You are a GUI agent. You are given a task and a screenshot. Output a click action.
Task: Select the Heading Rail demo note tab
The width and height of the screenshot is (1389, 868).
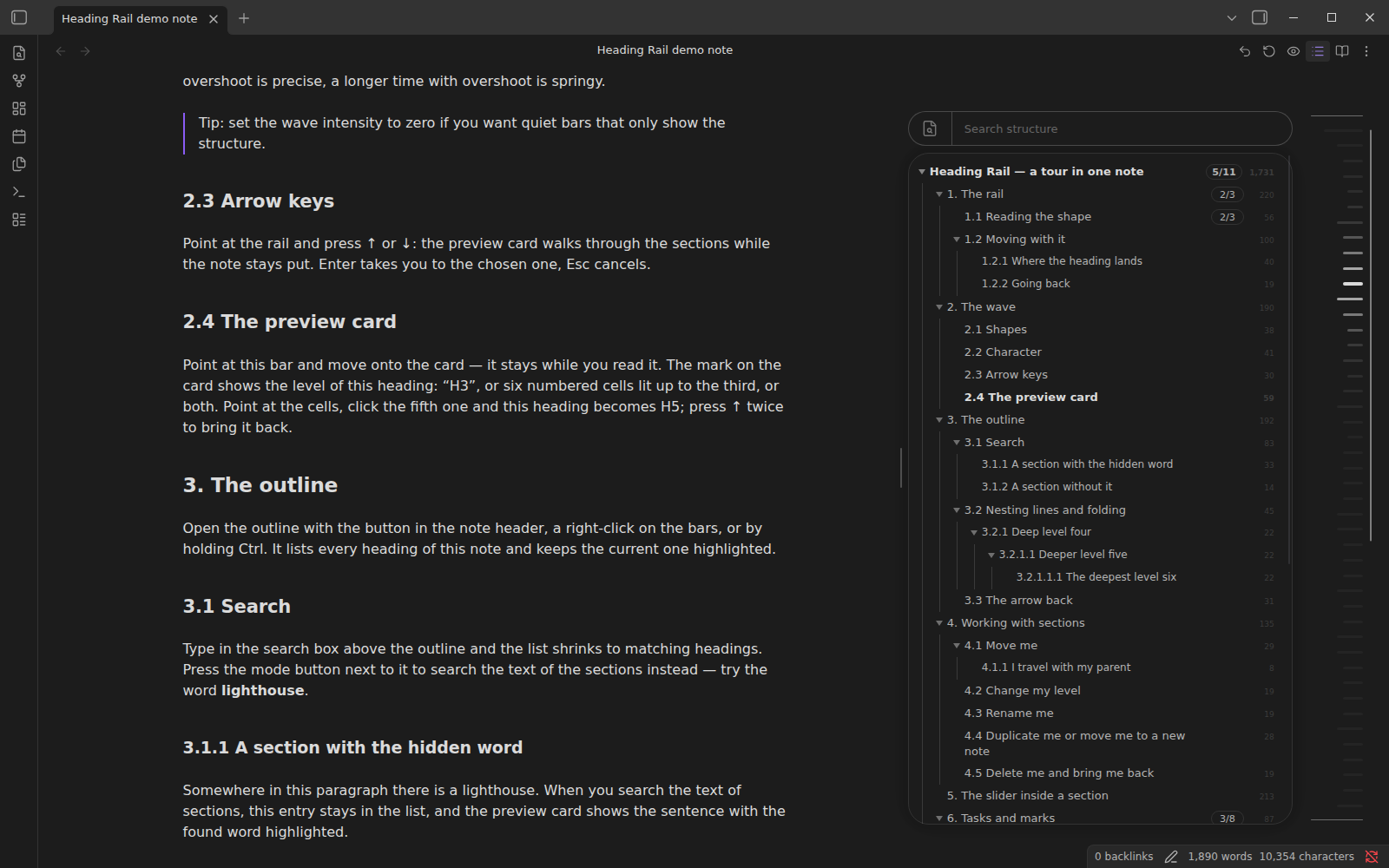point(129,18)
